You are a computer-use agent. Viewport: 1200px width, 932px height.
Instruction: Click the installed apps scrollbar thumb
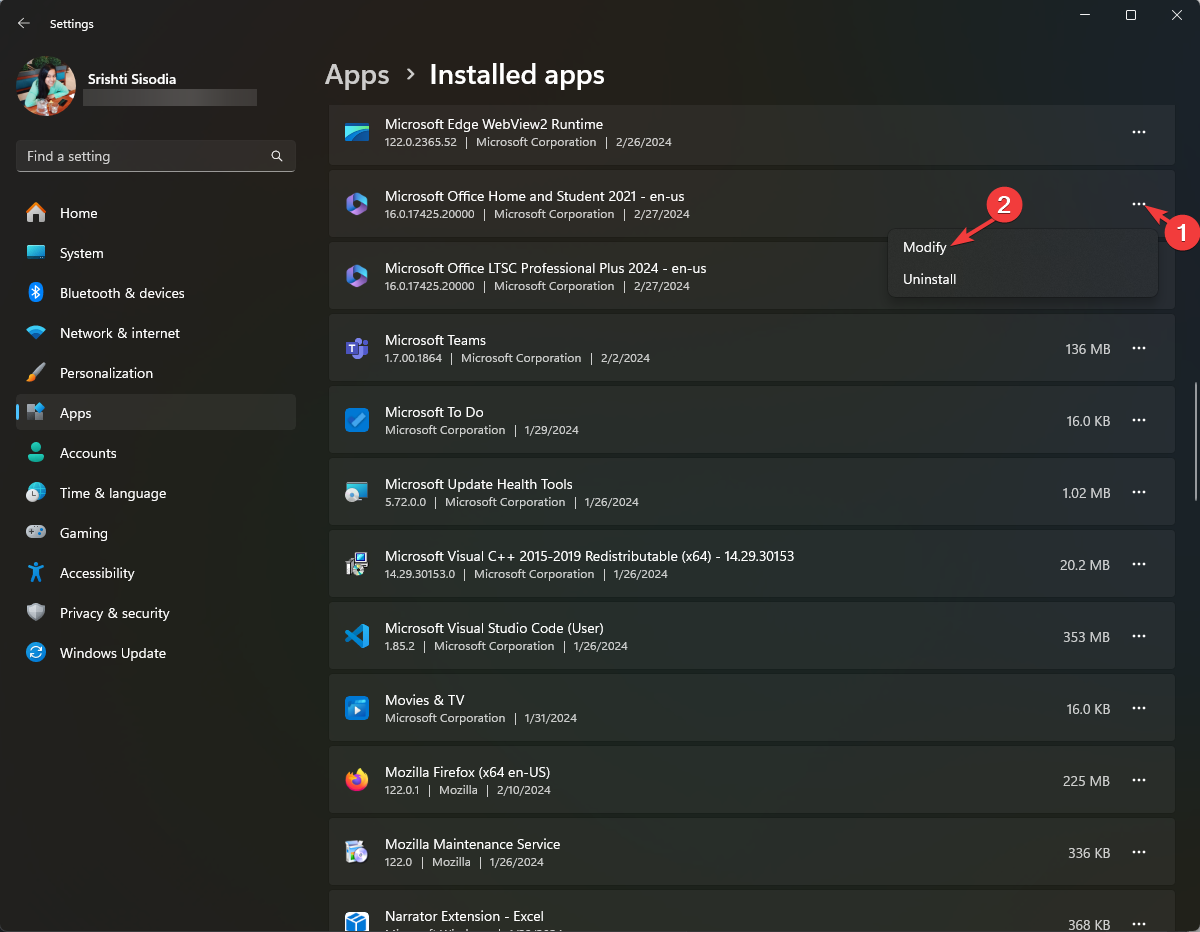point(1195,441)
